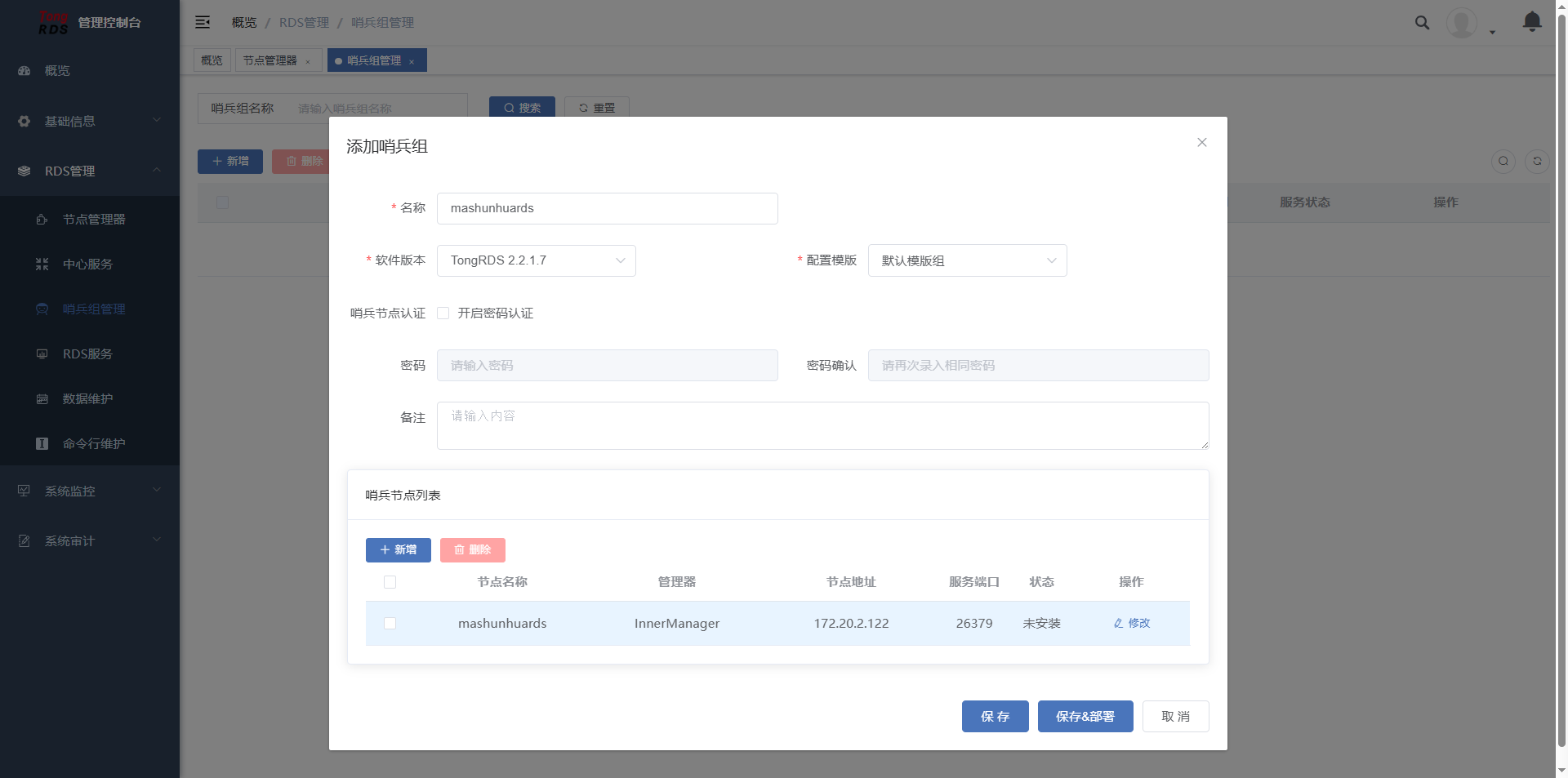Click the 节点管理器 sidebar icon
The image size is (1568, 778).
pos(42,220)
